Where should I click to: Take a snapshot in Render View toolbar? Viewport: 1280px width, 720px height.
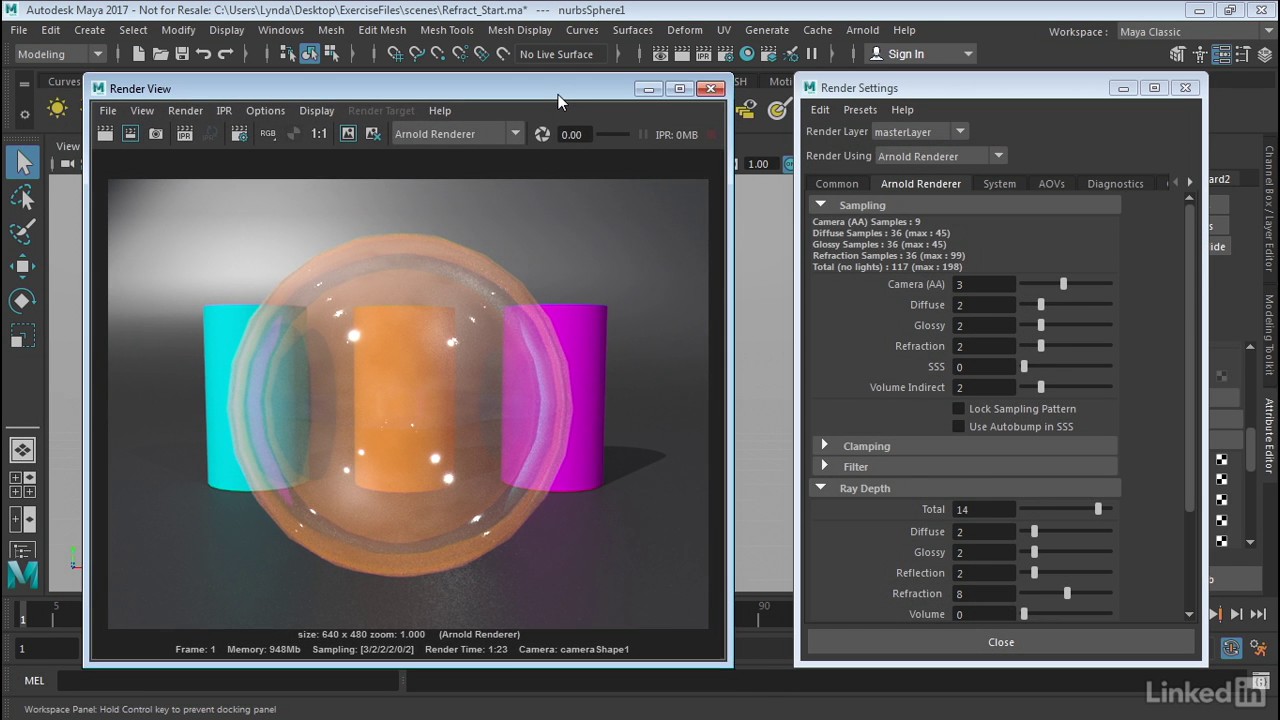pos(157,134)
